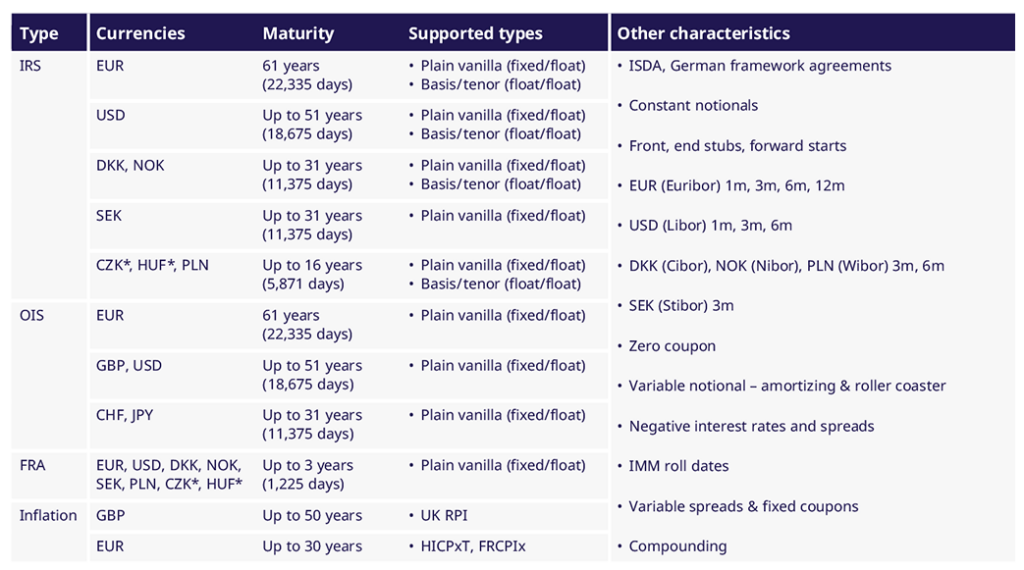
Task: Select the Supported types header
Action: tap(475, 33)
